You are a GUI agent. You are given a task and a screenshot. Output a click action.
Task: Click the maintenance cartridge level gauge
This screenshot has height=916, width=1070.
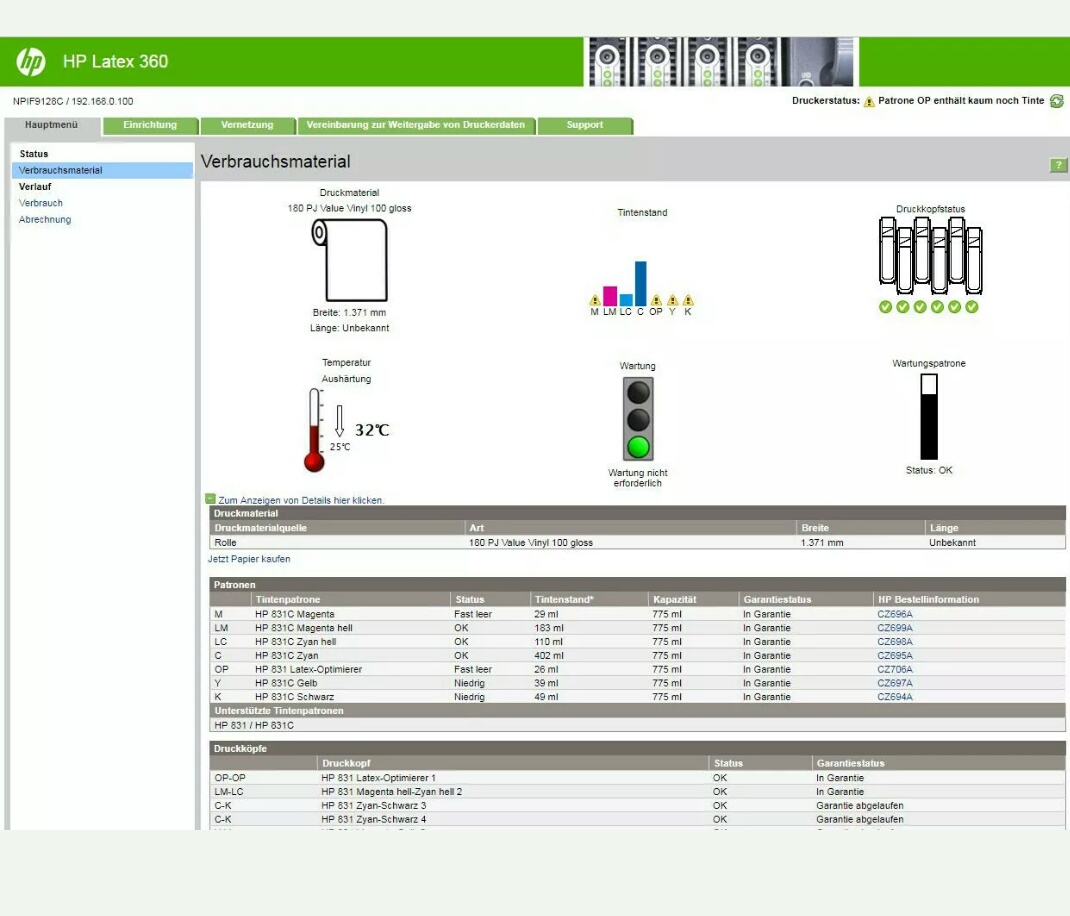[x=929, y=416]
